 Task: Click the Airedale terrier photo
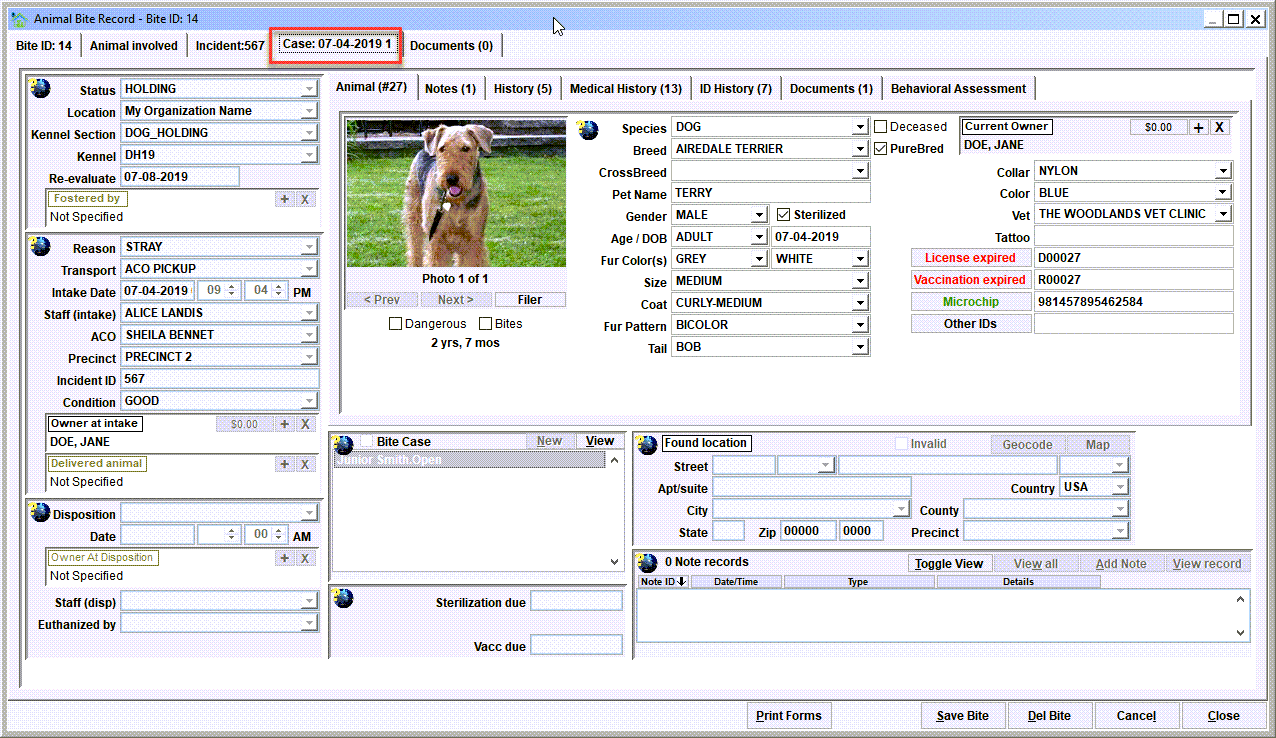coord(456,193)
